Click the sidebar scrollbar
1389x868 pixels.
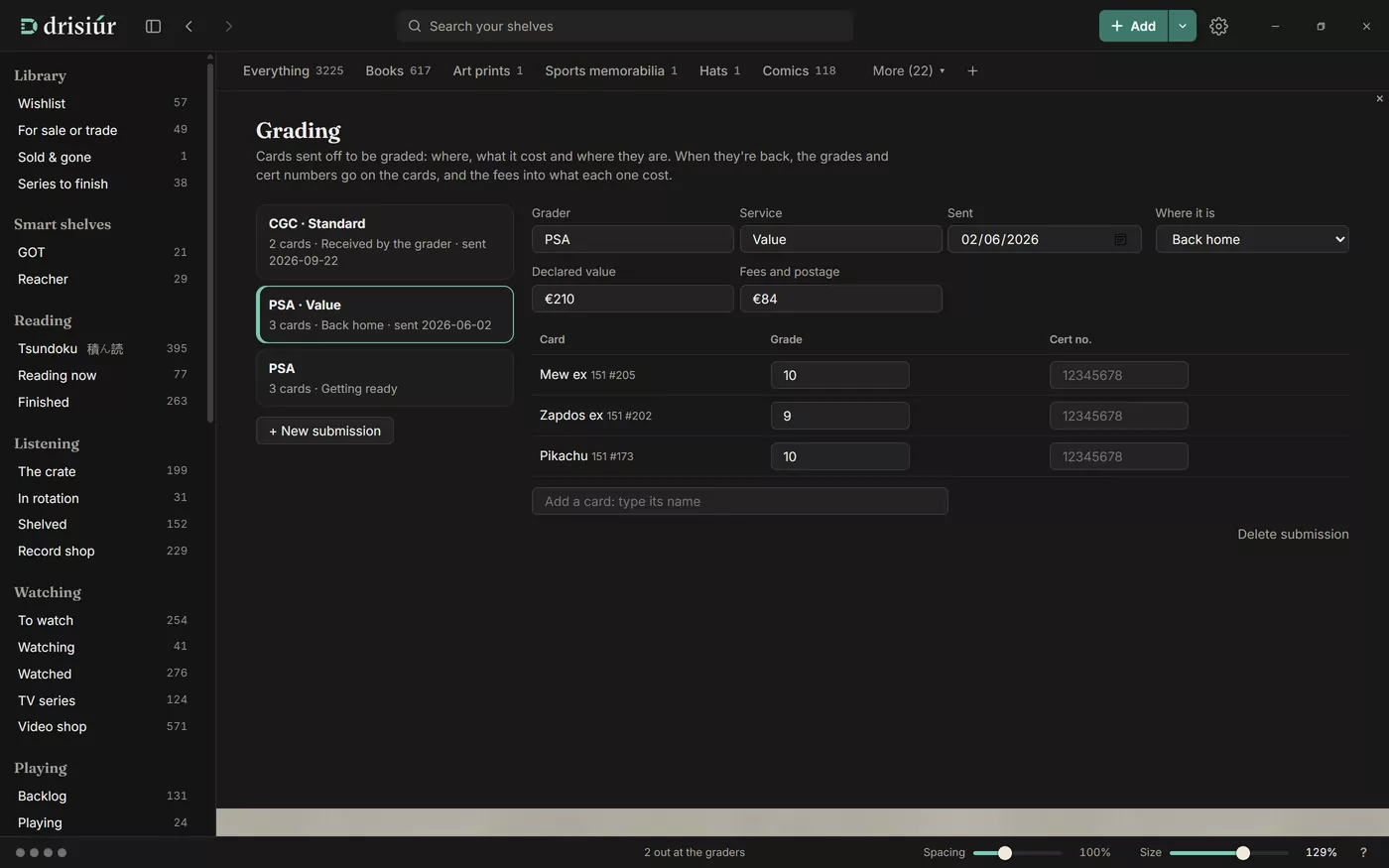pos(210,243)
